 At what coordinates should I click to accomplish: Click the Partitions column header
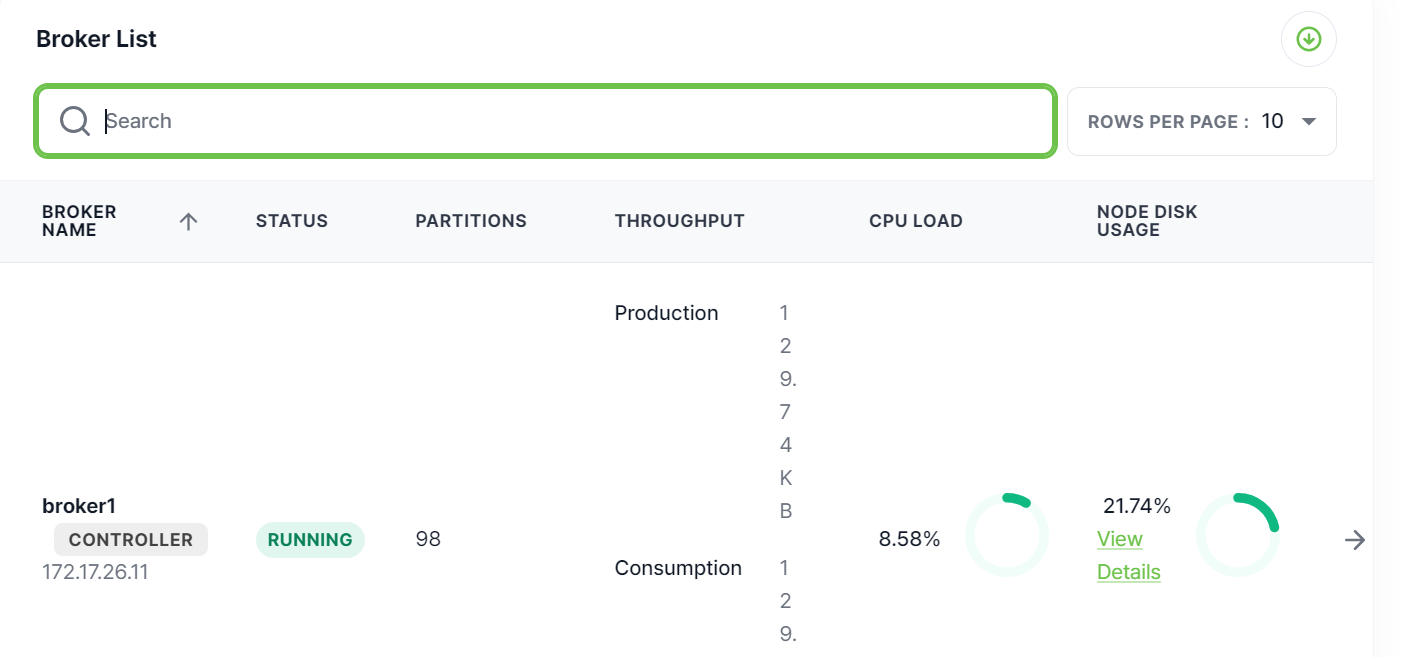[x=470, y=221]
